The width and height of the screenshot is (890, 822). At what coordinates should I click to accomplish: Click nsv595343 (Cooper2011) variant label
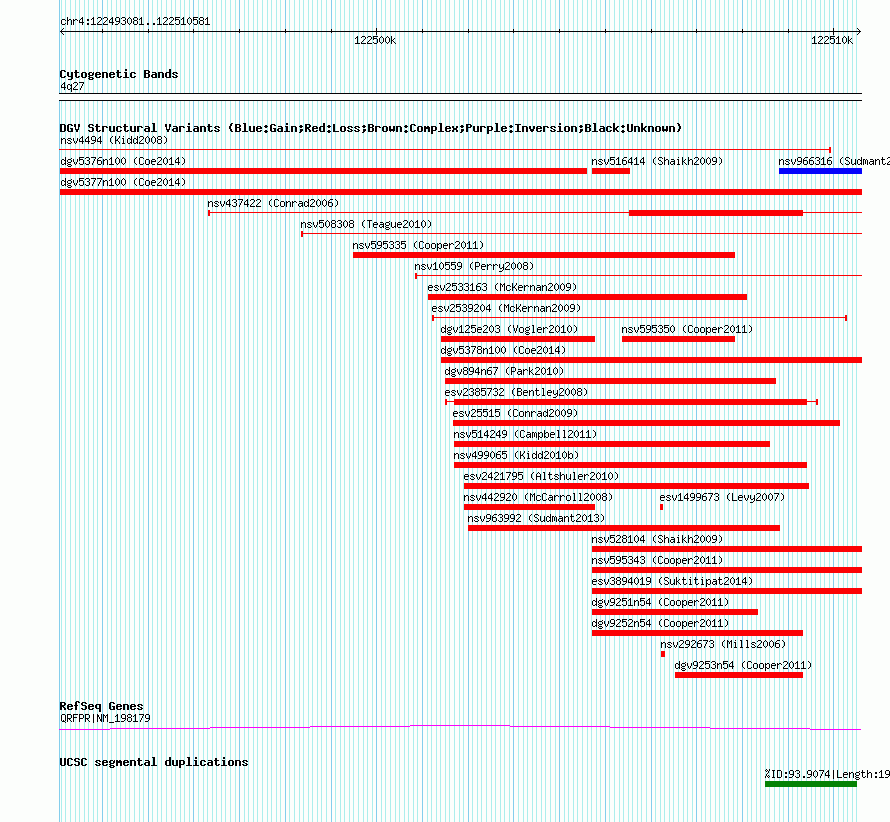657,560
